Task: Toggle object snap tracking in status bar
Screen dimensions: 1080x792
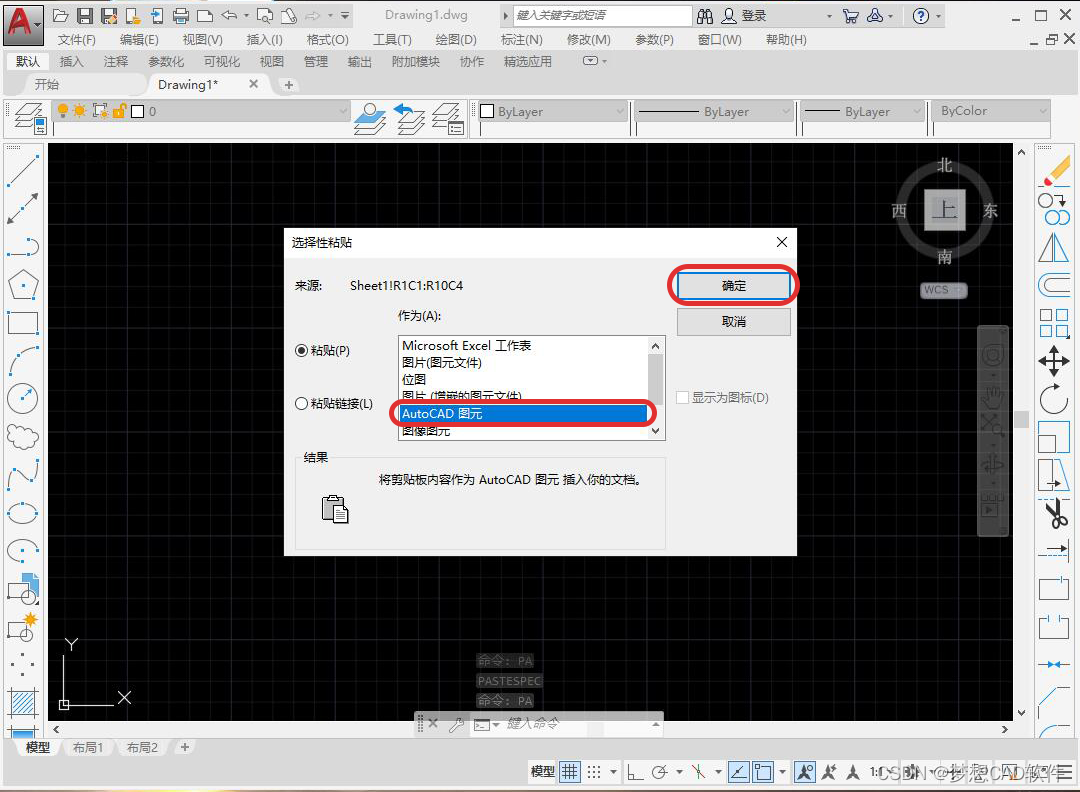Action: [738, 772]
